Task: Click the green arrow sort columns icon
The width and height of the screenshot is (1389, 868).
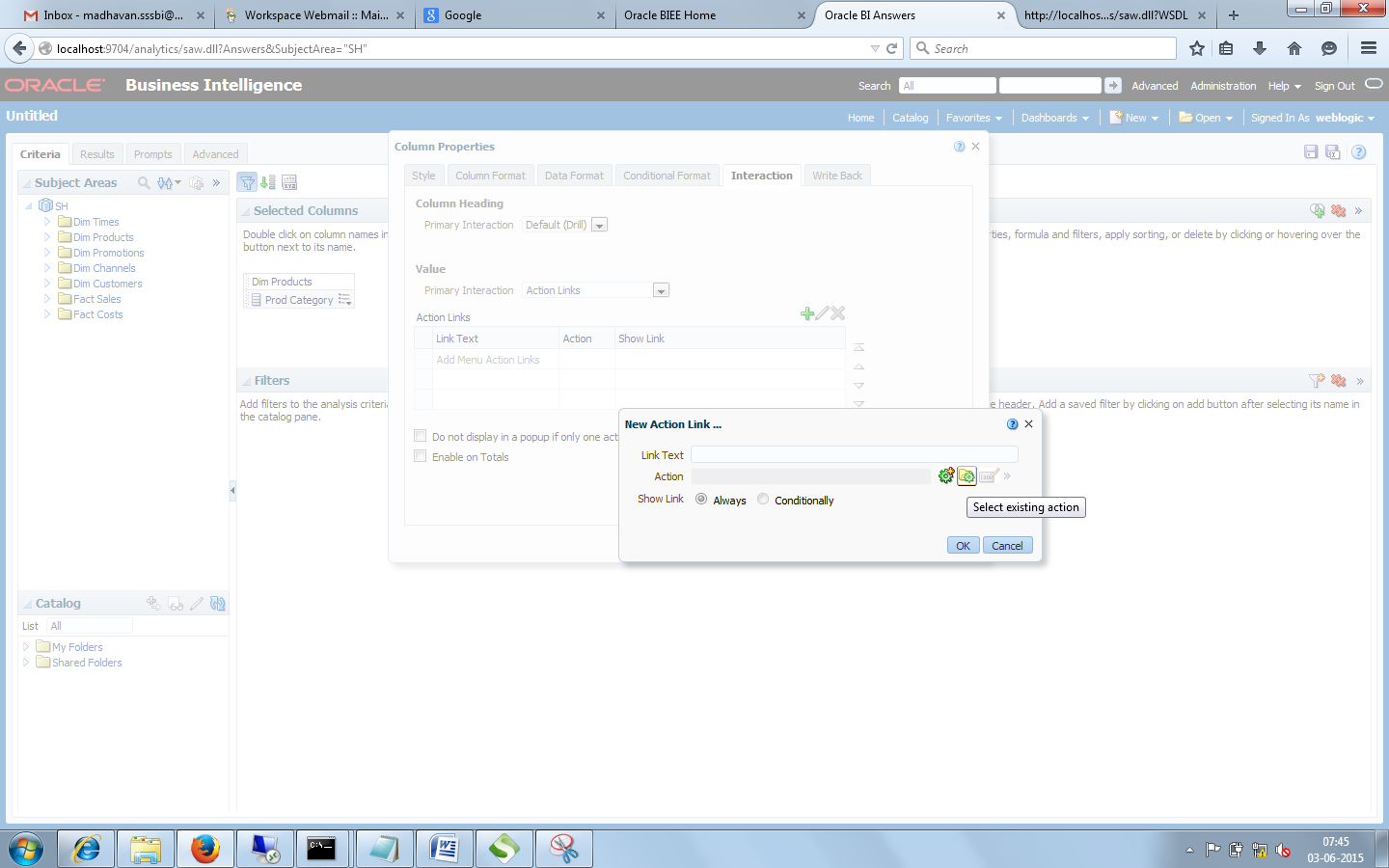Action: tap(268, 182)
